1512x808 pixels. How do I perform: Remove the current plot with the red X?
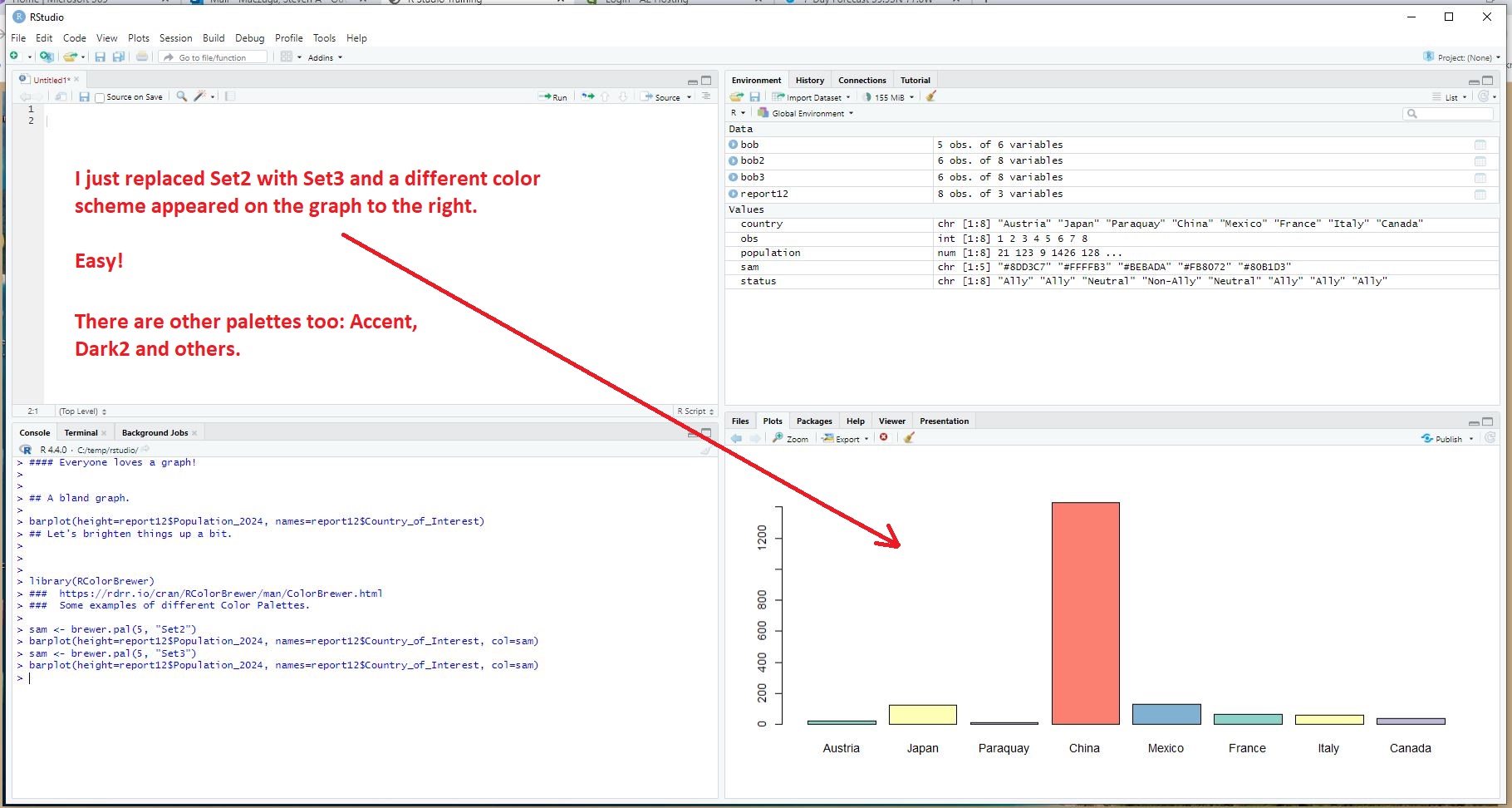(x=884, y=438)
